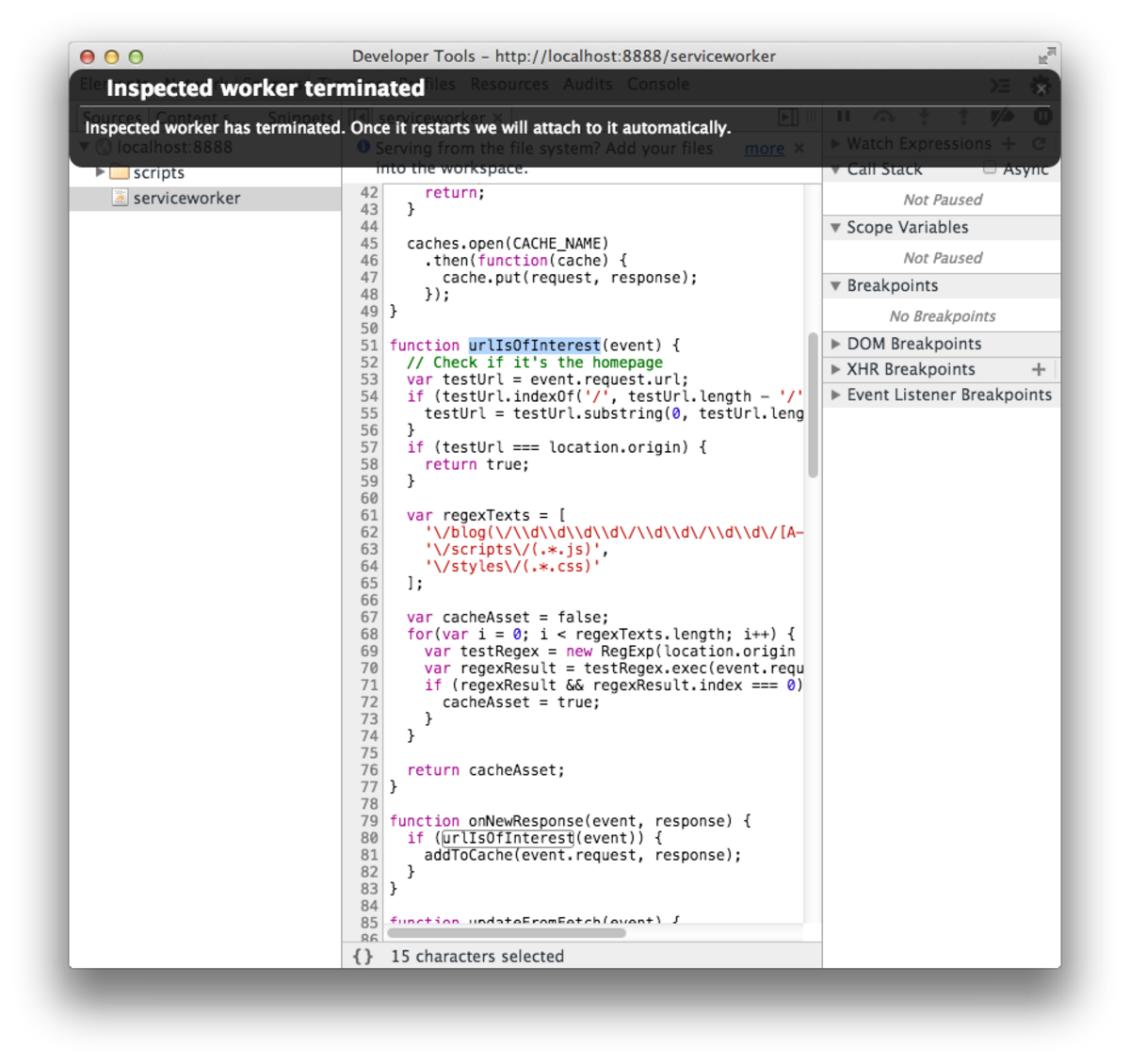1130x1064 pixels.
Task: Add a watch expression with plus icon
Action: [1009, 144]
